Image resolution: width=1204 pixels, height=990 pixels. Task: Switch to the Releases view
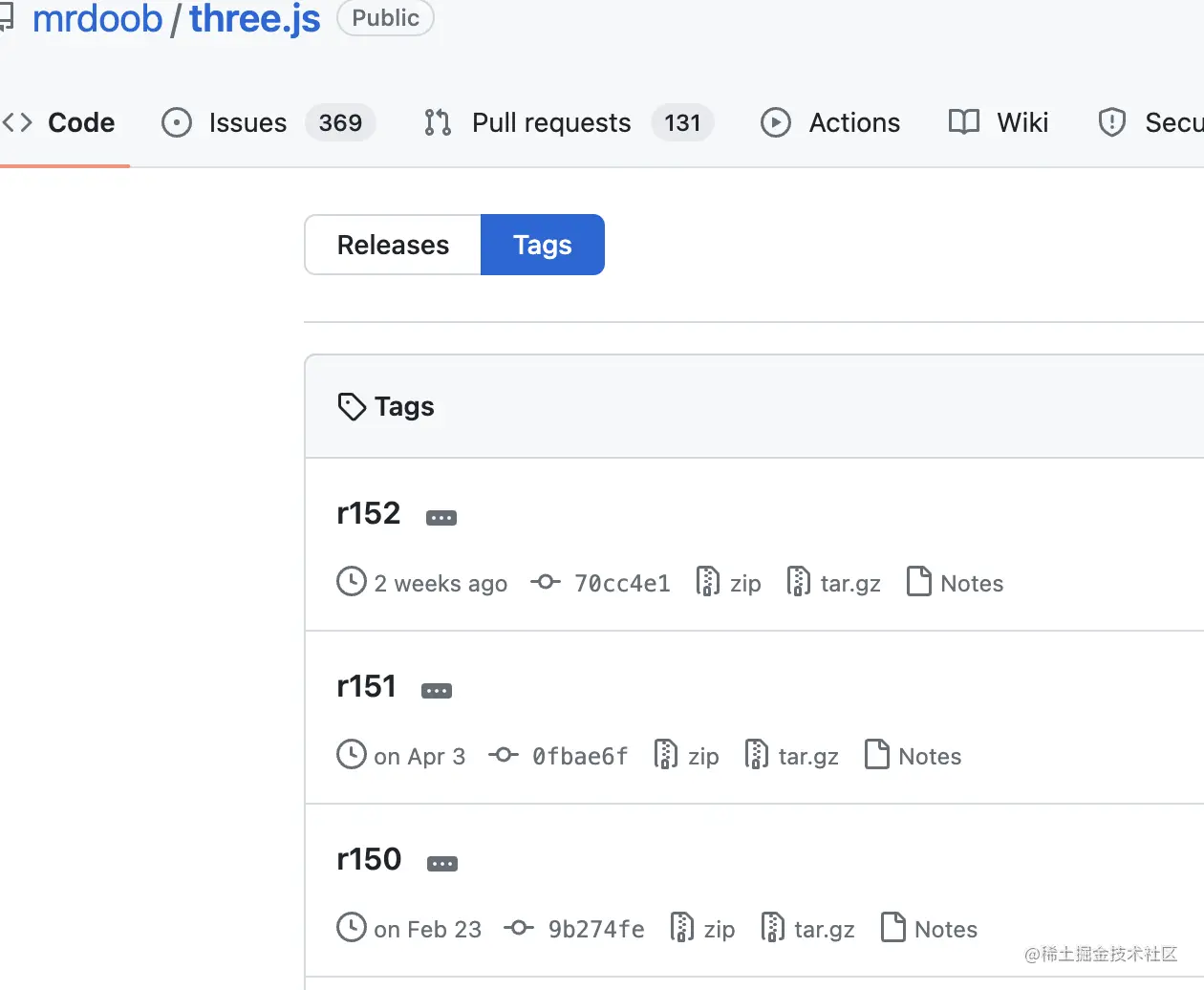(x=393, y=245)
